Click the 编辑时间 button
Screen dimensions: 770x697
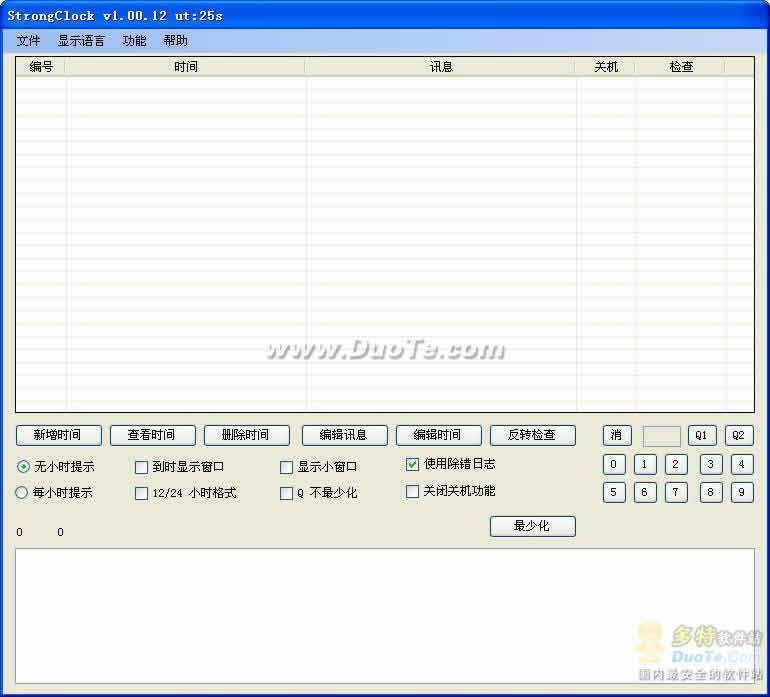coord(439,435)
